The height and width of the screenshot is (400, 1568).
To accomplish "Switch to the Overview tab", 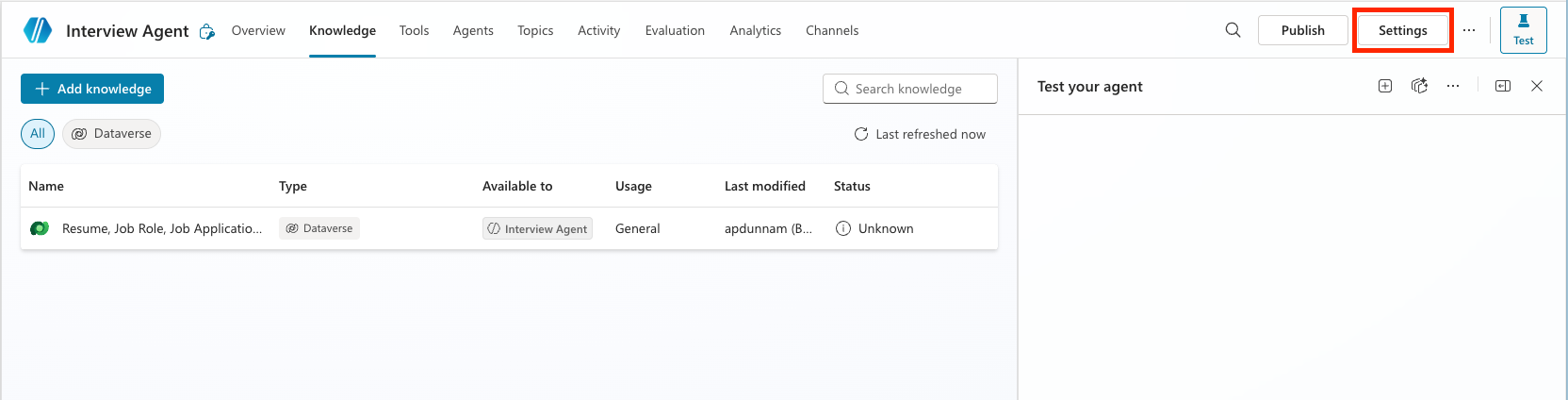I will click(258, 30).
